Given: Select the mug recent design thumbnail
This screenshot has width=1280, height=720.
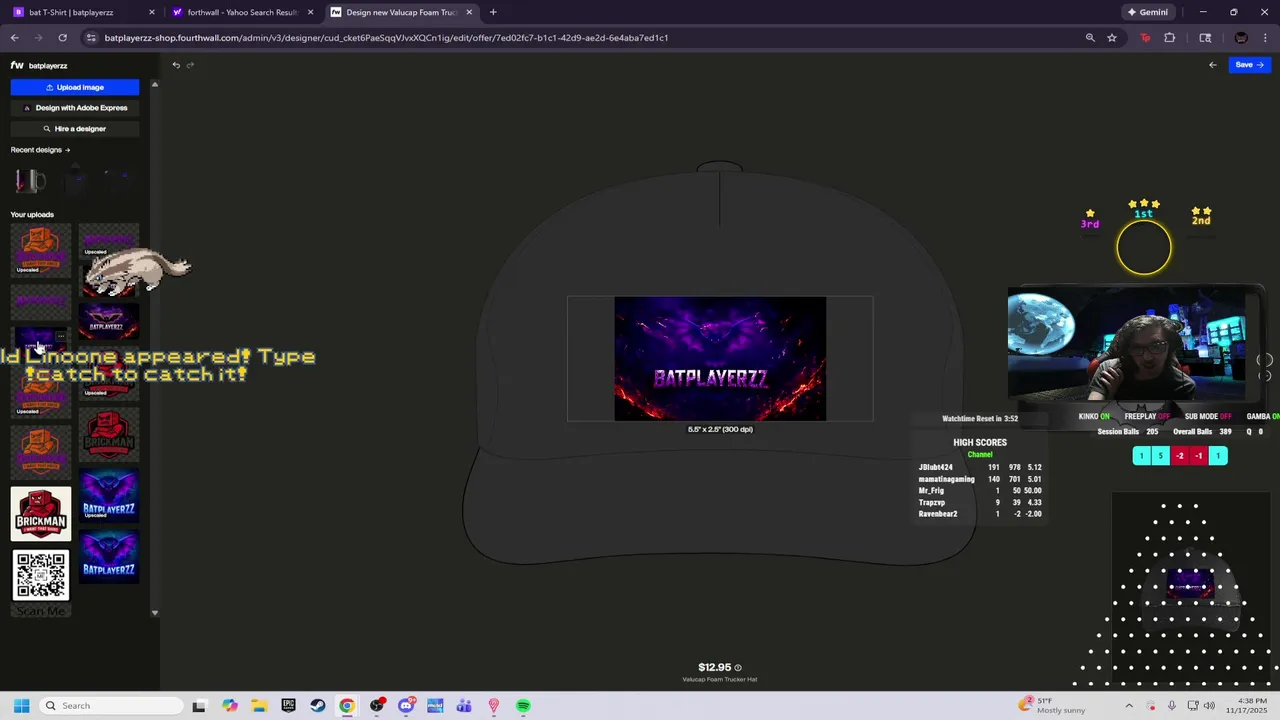Looking at the screenshot, I should pyautogui.click(x=30, y=180).
